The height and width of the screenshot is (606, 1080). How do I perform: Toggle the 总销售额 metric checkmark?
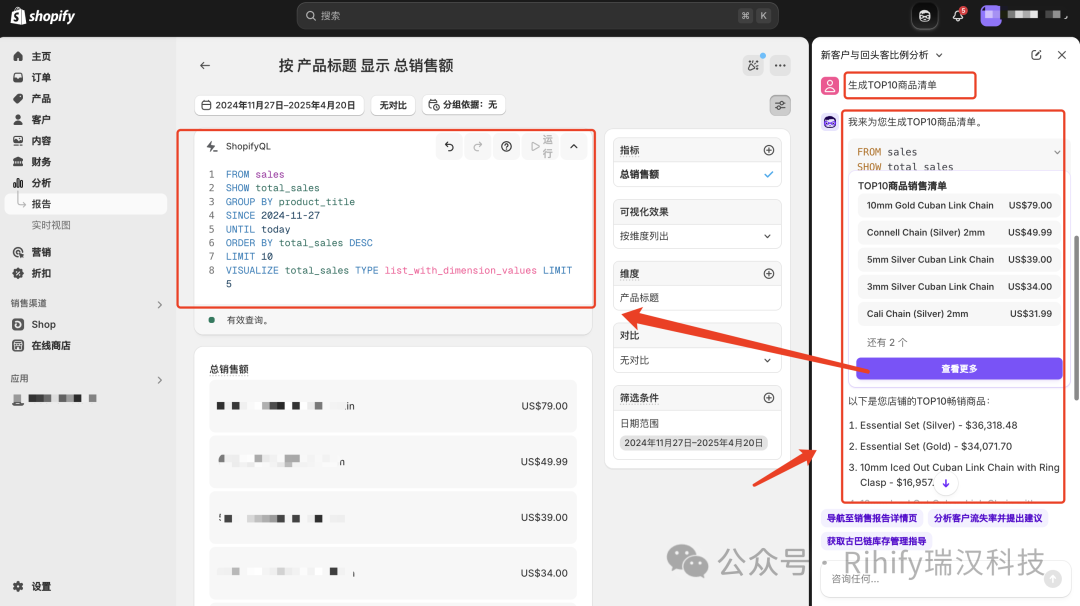point(769,174)
